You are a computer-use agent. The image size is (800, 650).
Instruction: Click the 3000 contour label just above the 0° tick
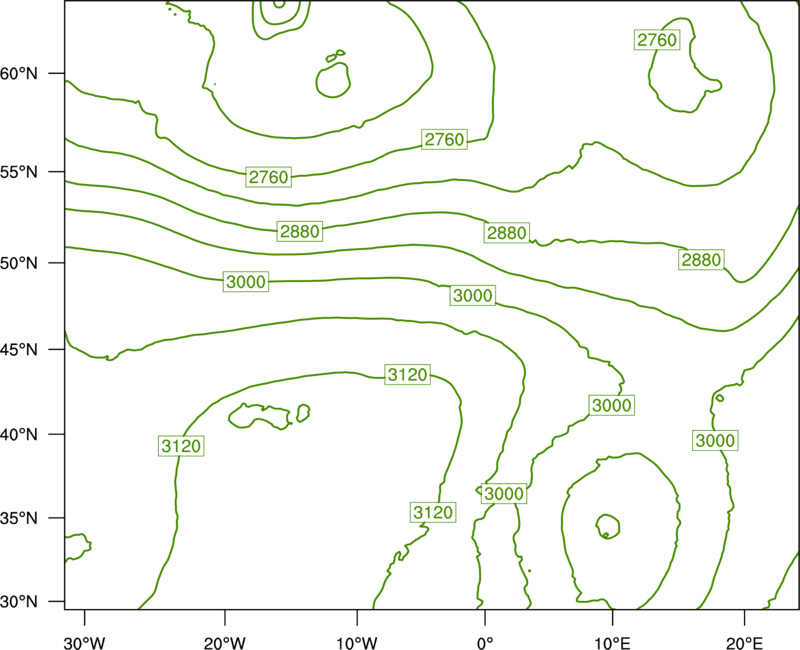(x=504, y=493)
